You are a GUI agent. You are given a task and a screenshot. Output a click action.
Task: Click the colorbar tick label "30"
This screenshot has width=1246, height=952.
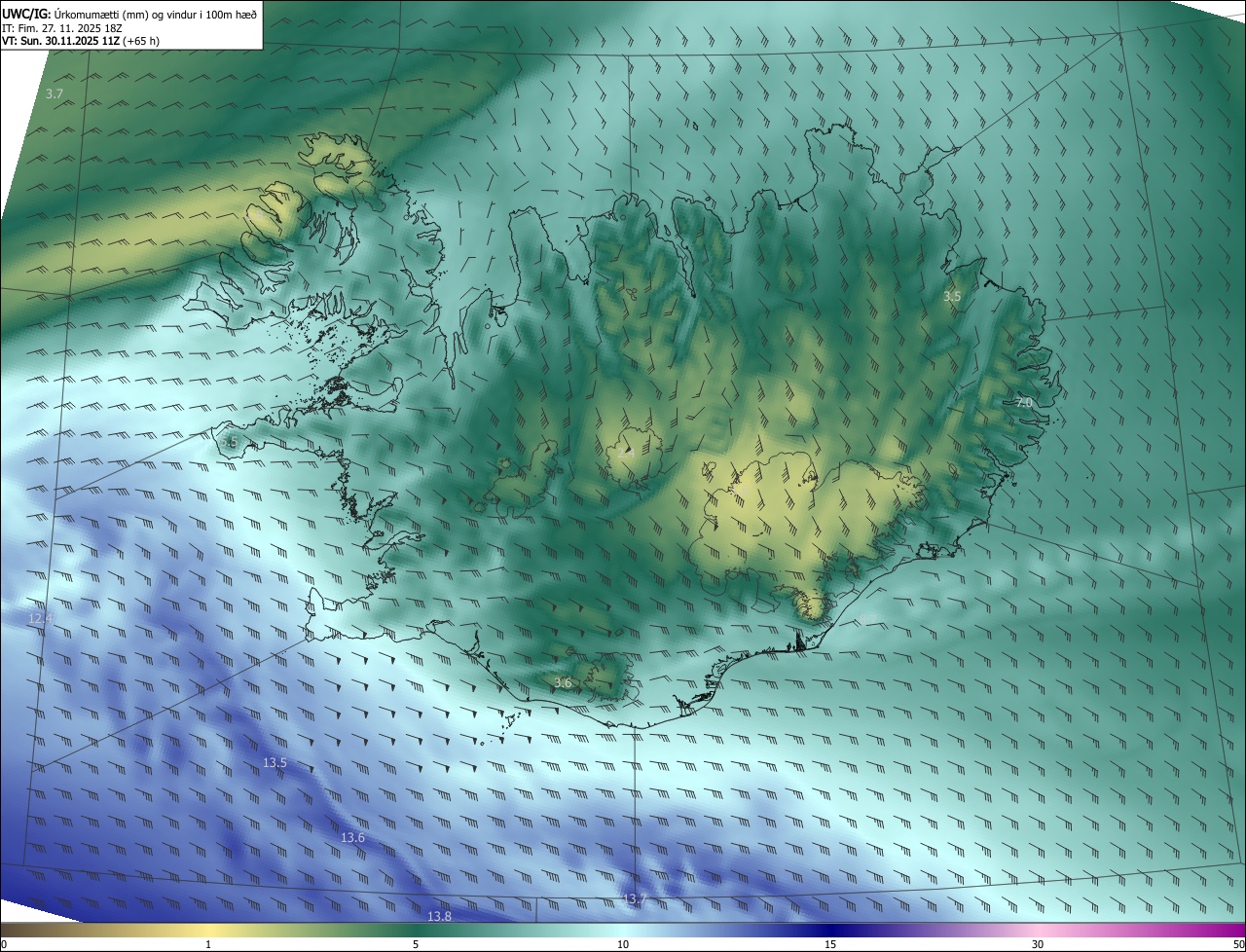[1038, 944]
